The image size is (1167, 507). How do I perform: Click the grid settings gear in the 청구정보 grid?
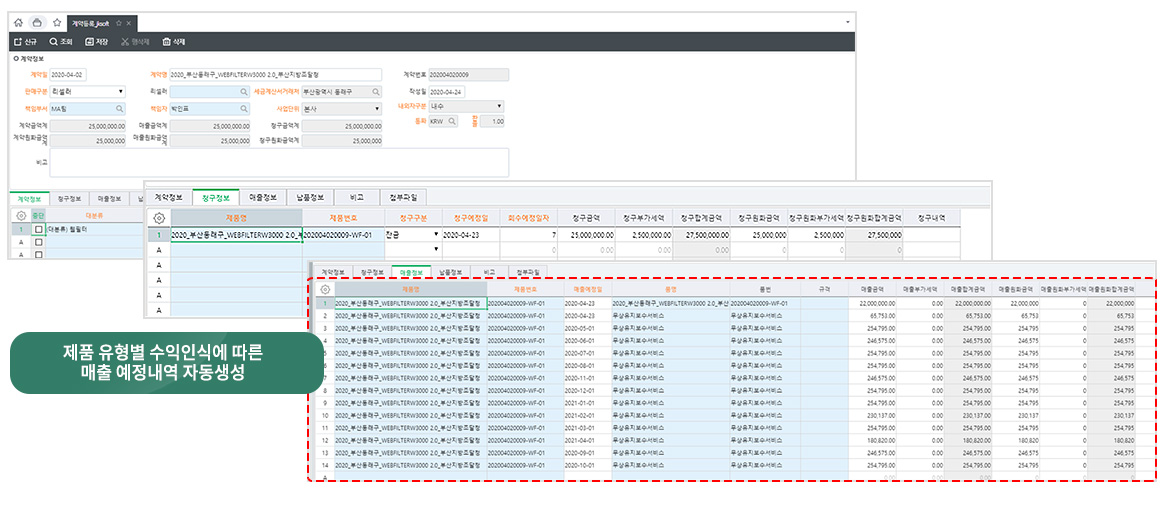click(158, 218)
